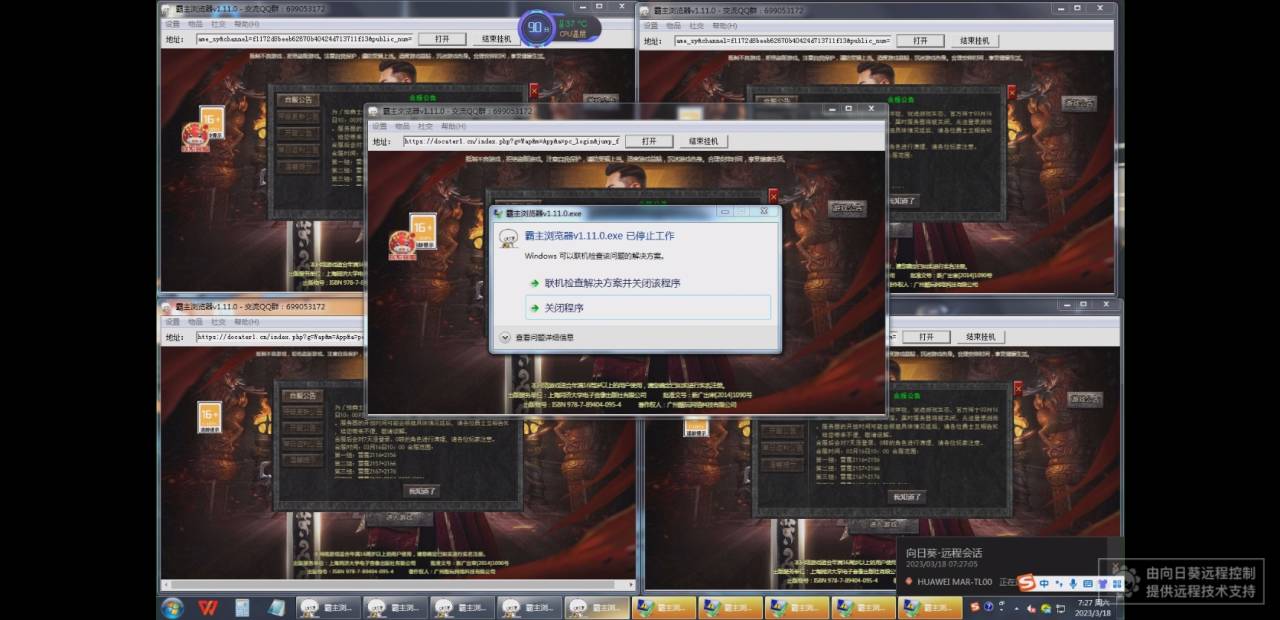Focus the address field in center window

[x=510, y=142]
